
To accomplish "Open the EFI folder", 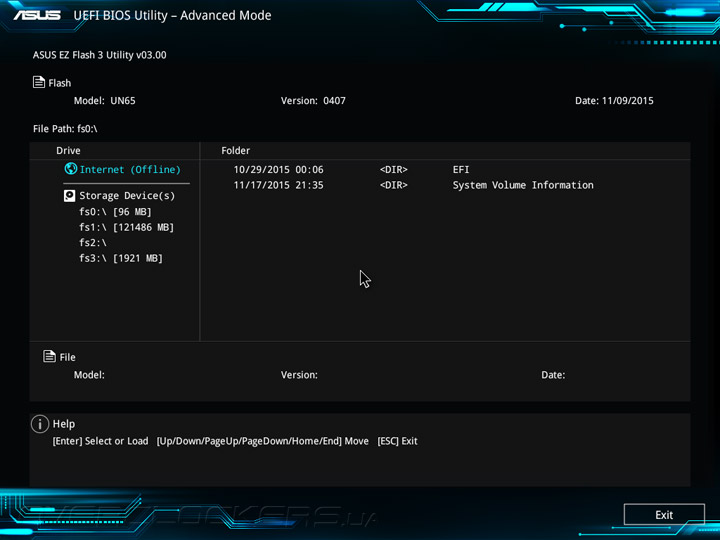I will click(x=461, y=169).
